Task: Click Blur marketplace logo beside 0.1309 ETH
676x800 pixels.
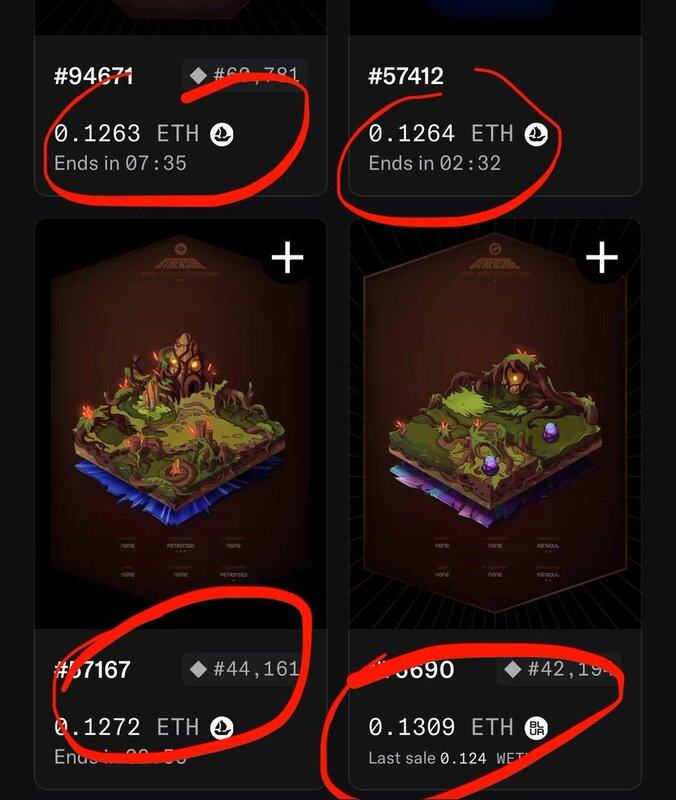Action: (x=536, y=727)
